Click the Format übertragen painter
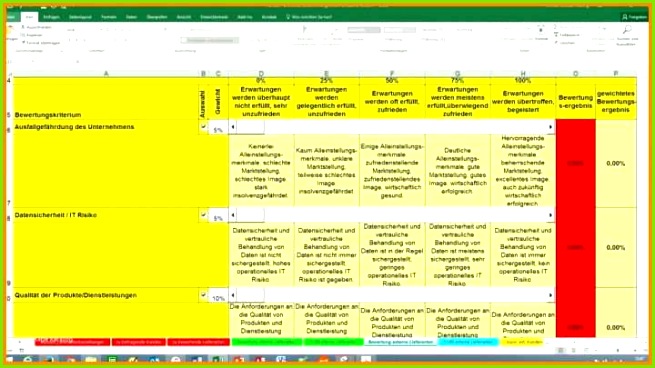 pos(41,43)
